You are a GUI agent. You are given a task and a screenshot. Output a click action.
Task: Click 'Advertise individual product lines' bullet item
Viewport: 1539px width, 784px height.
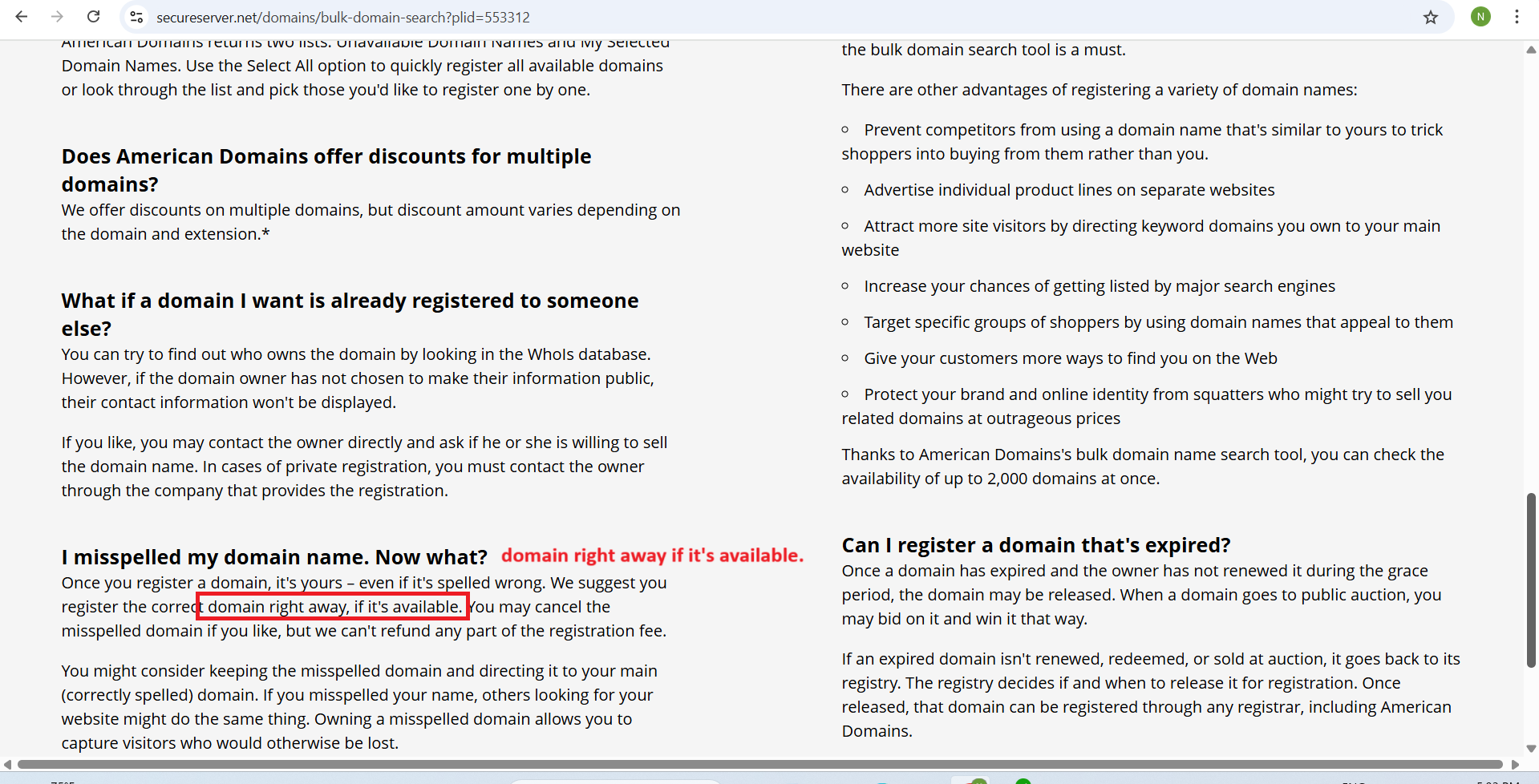[1068, 190]
